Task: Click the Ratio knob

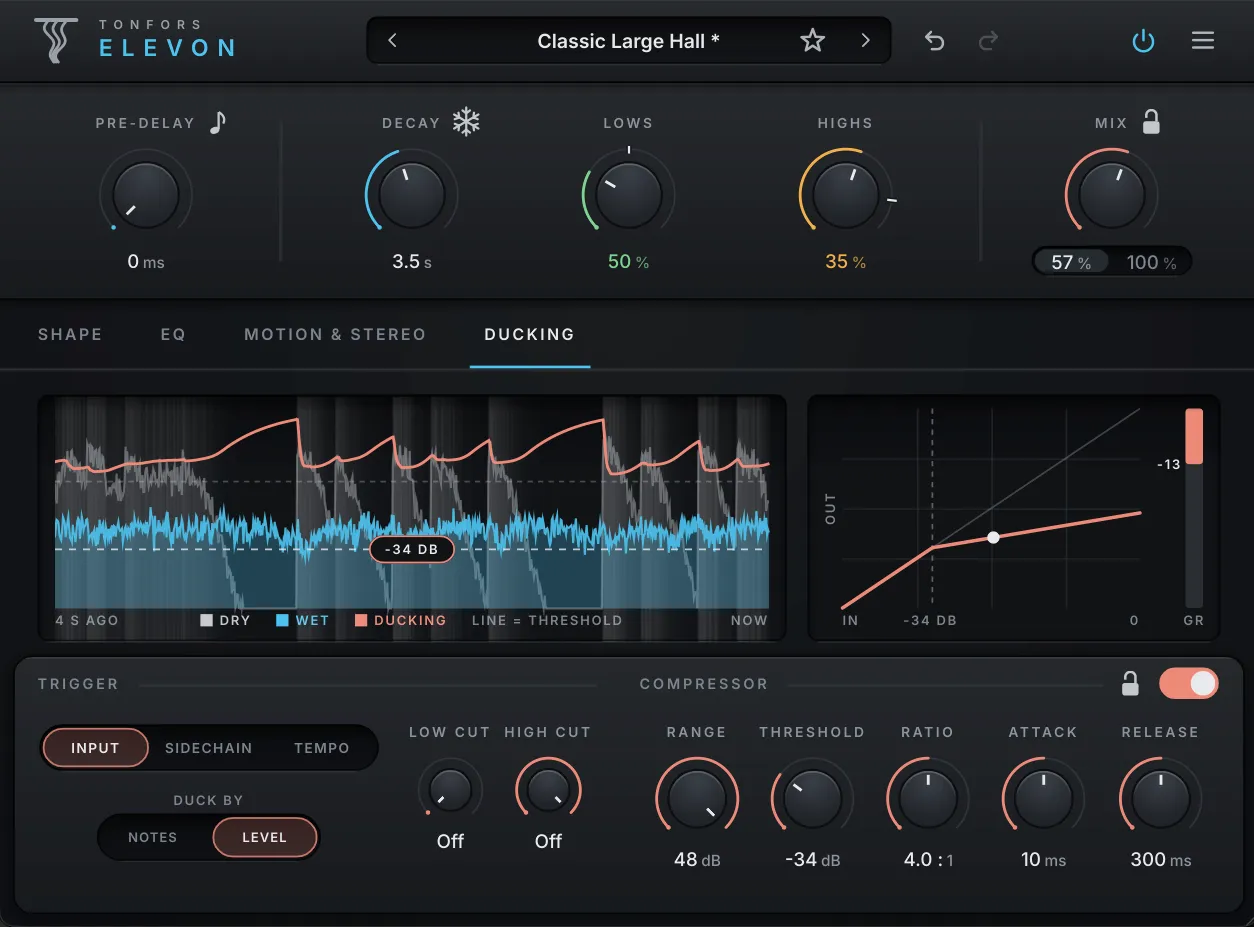Action: [928, 799]
